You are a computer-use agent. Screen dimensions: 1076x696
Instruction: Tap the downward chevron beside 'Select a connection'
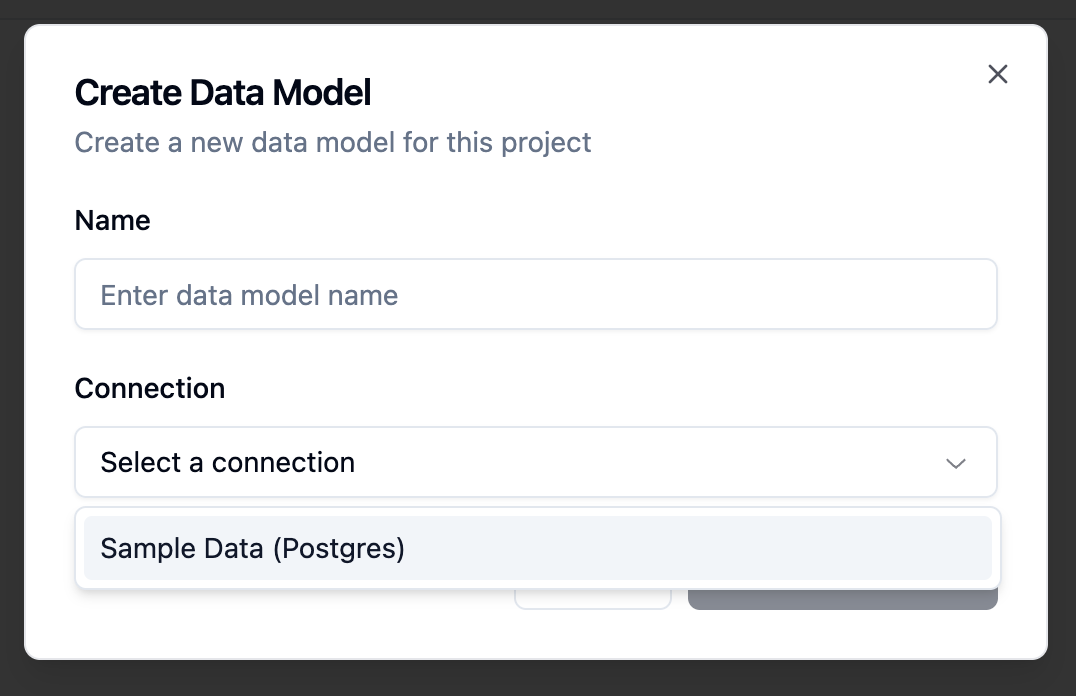point(956,463)
